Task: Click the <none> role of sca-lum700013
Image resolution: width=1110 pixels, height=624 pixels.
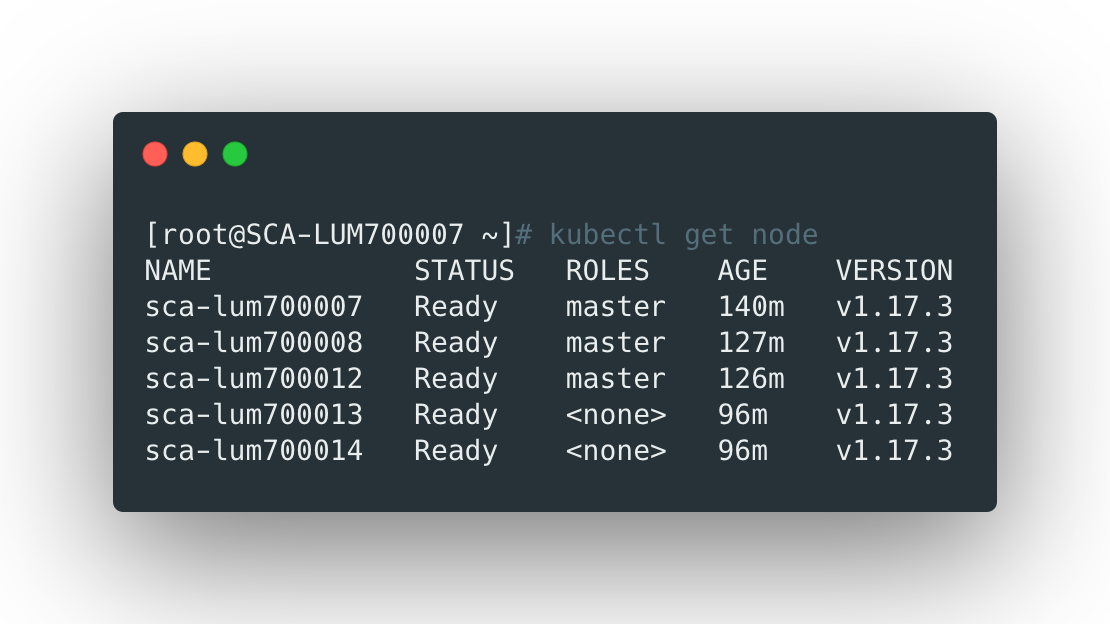Action: 615,415
